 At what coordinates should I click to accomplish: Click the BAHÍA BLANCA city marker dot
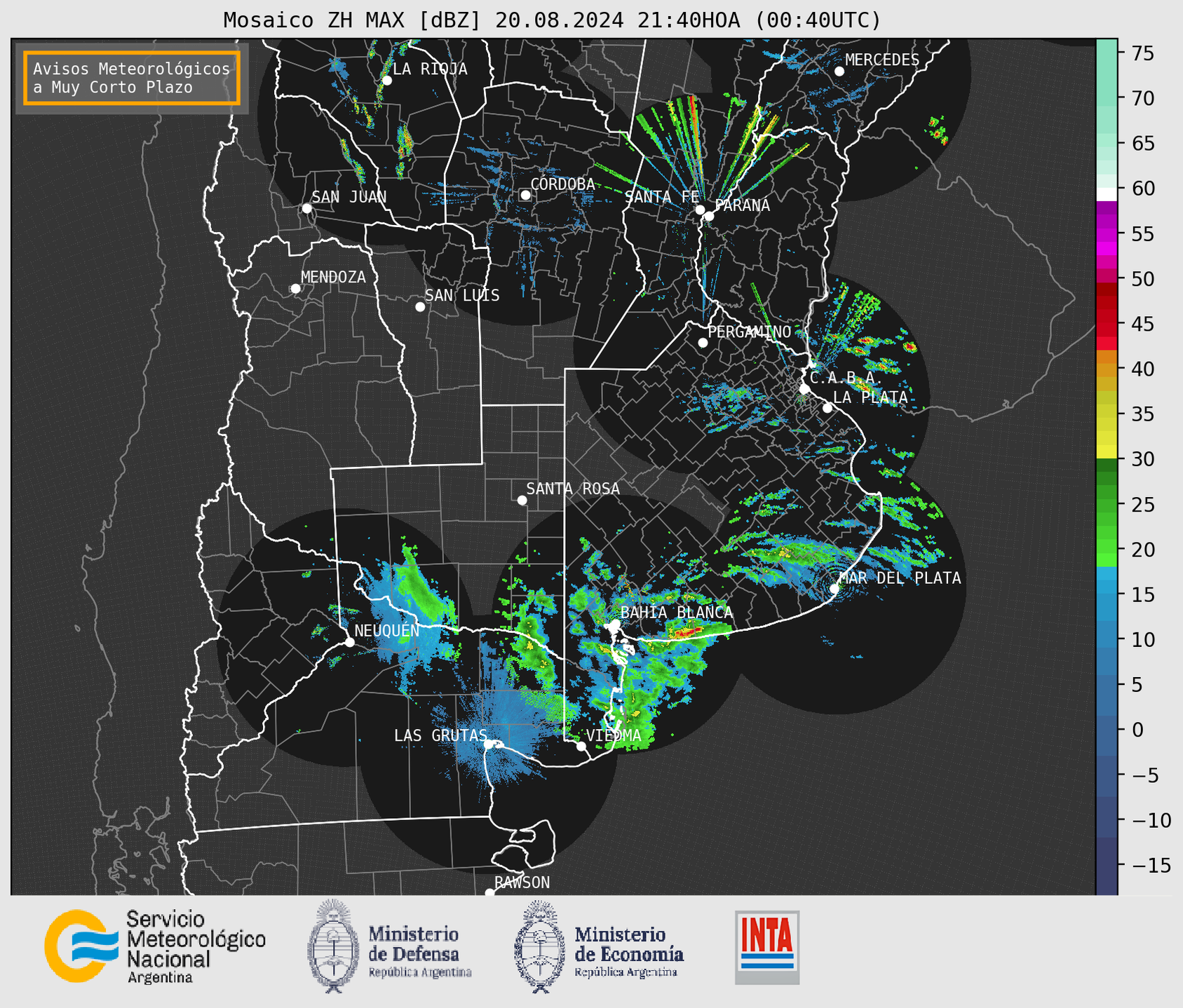(x=615, y=624)
